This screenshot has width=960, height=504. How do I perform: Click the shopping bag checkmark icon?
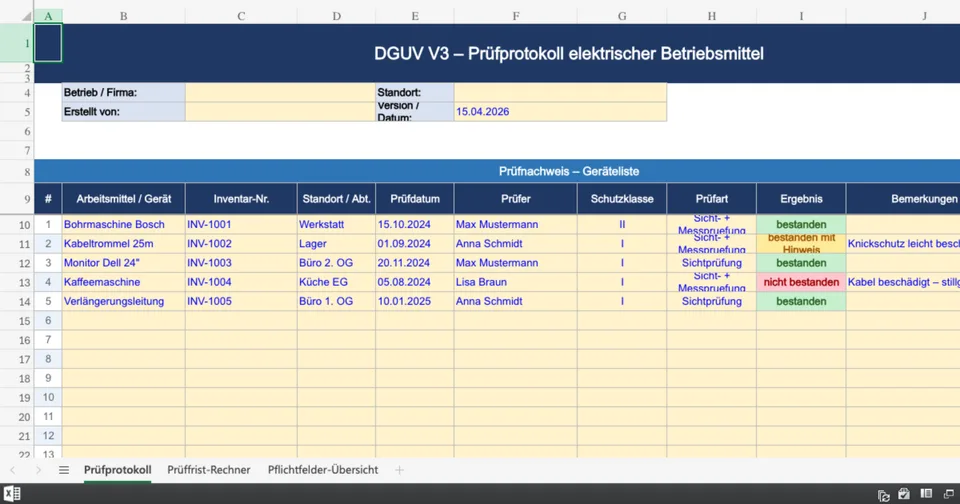[x=904, y=494]
